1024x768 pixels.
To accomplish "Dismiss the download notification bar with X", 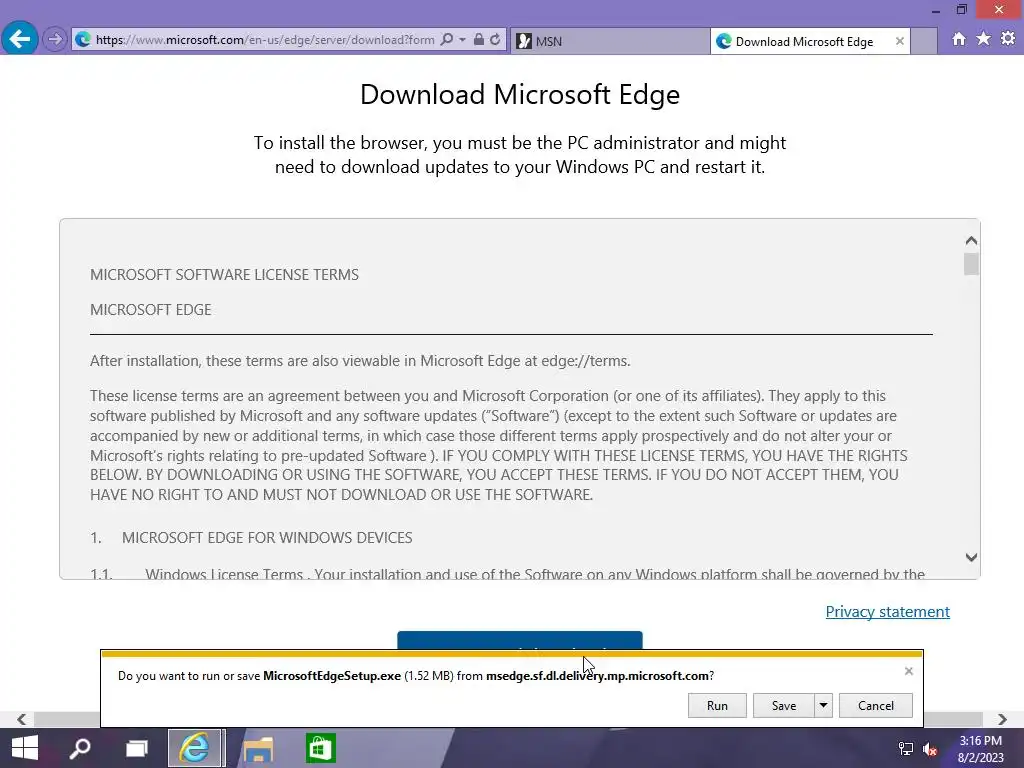I will point(908,671).
